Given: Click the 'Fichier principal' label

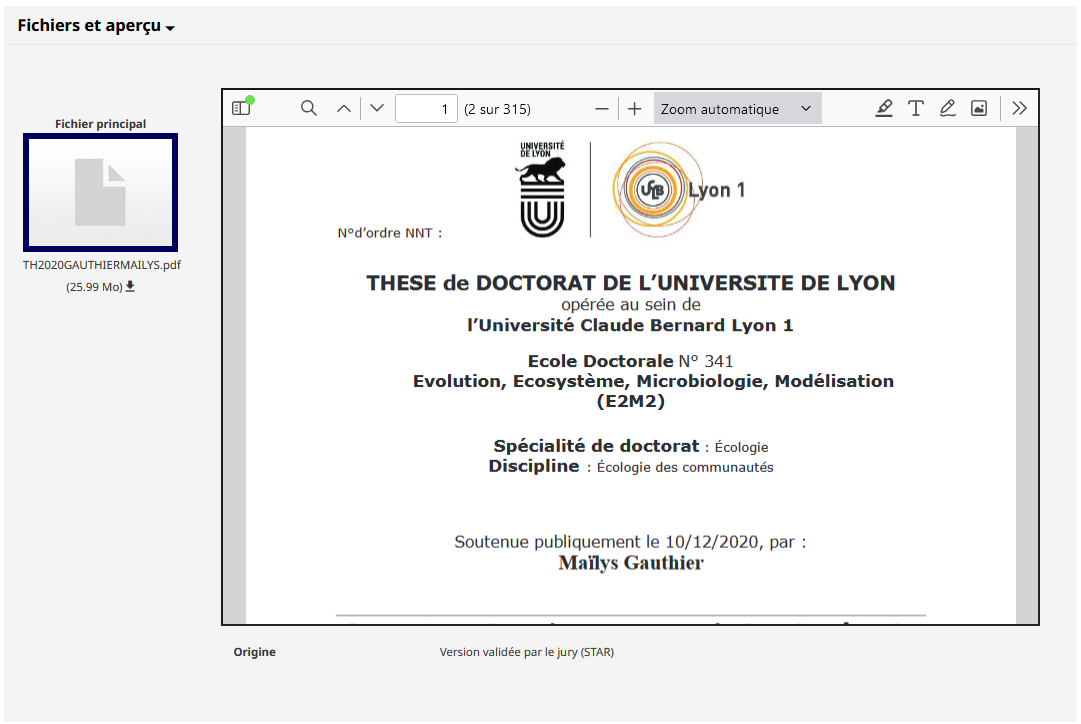Looking at the screenshot, I should tap(101, 124).
